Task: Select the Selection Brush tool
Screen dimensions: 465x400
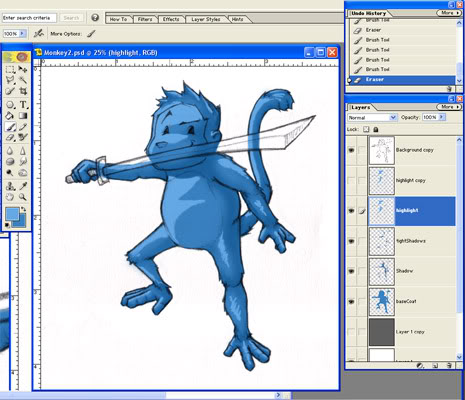Action: point(10,91)
